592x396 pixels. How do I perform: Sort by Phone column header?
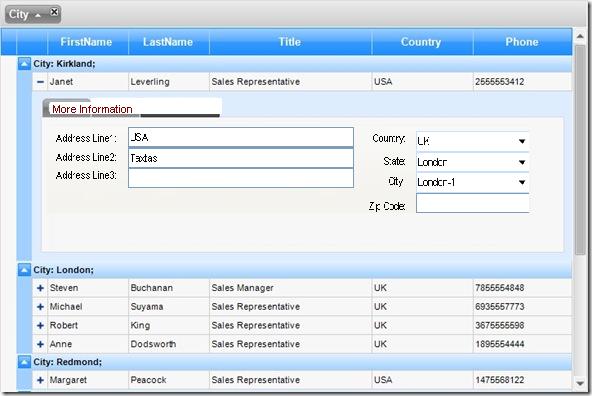tap(523, 42)
